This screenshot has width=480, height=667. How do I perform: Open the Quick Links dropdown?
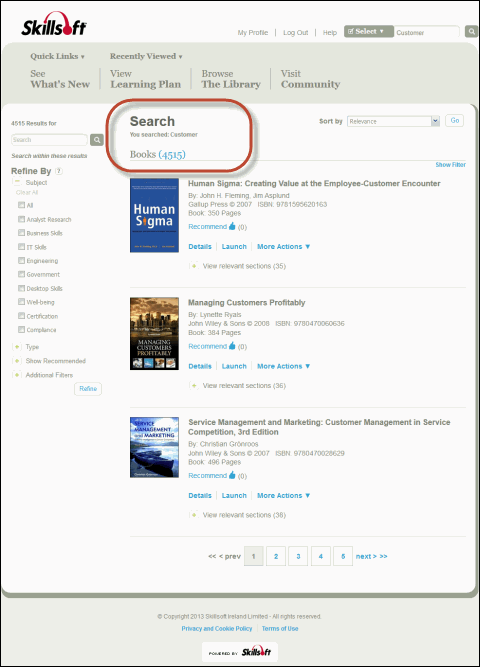[x=57, y=56]
